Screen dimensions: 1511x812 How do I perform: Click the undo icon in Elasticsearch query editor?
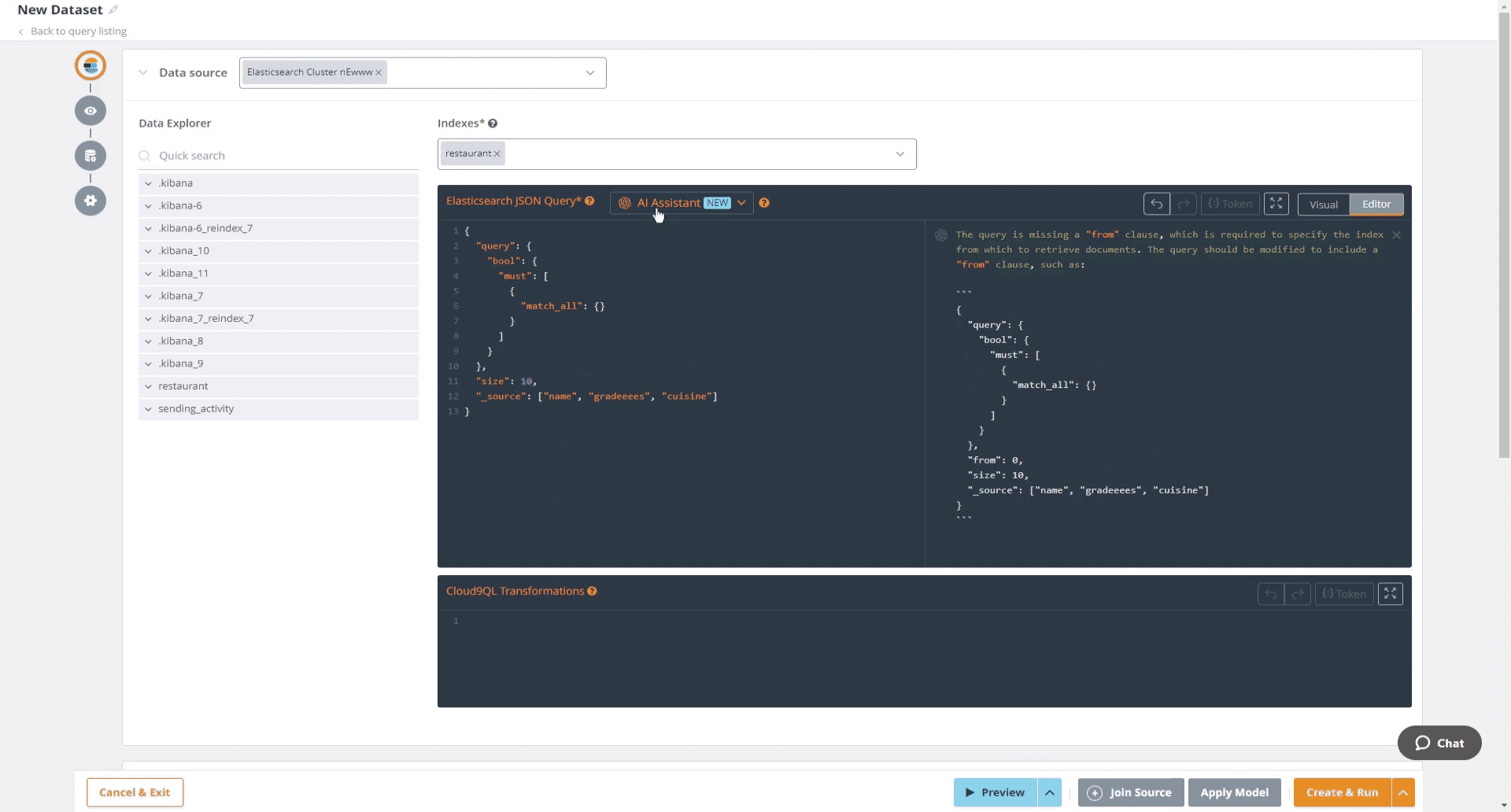point(1156,204)
